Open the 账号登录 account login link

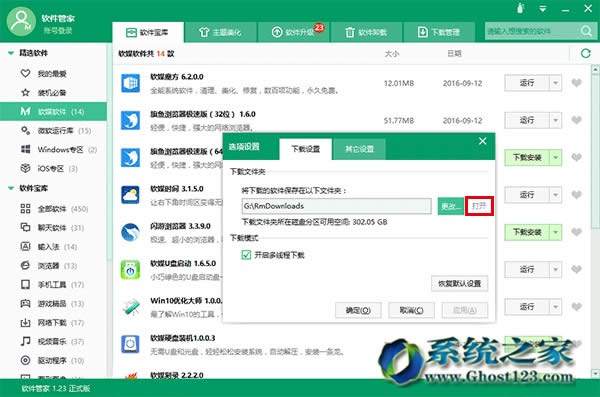pos(58,31)
